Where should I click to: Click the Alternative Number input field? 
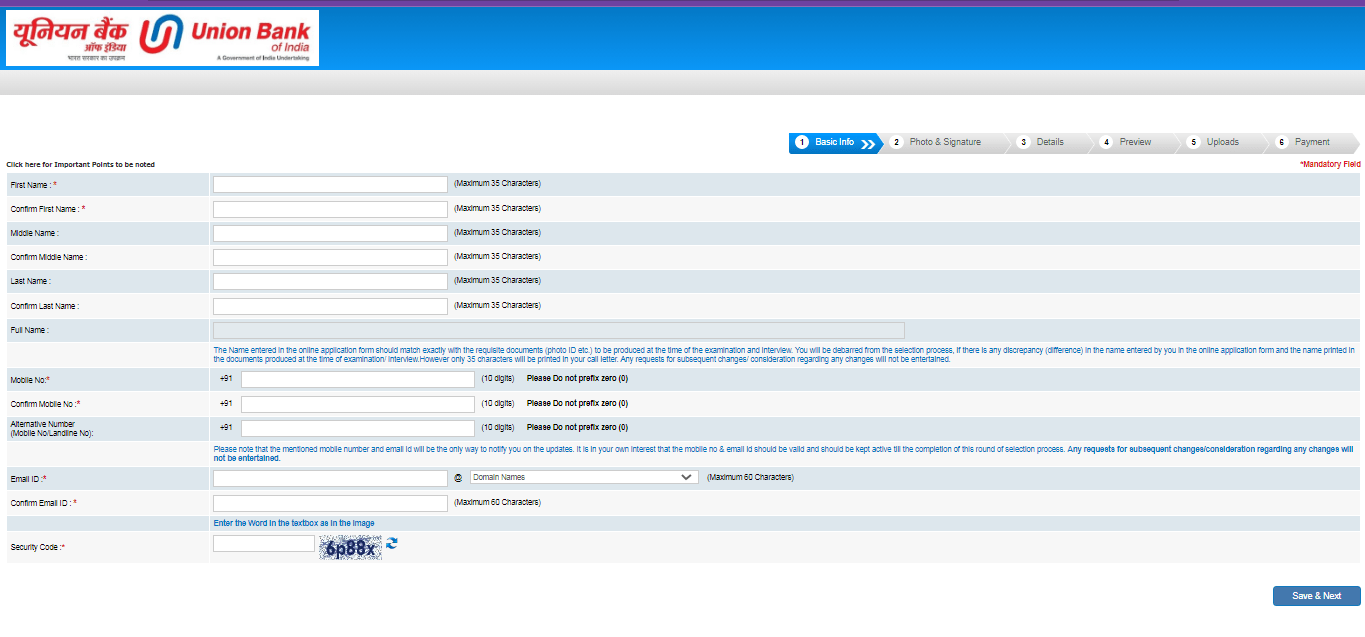pos(357,428)
